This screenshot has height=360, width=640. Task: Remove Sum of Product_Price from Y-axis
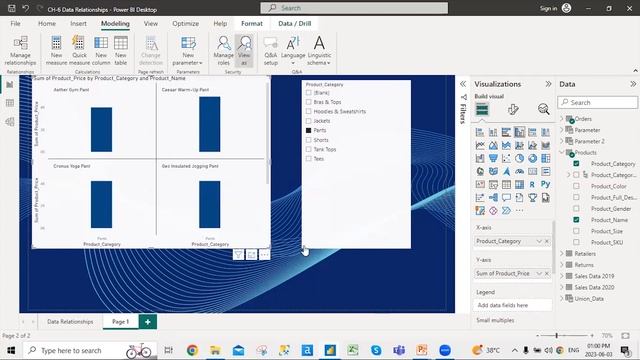coord(547,273)
